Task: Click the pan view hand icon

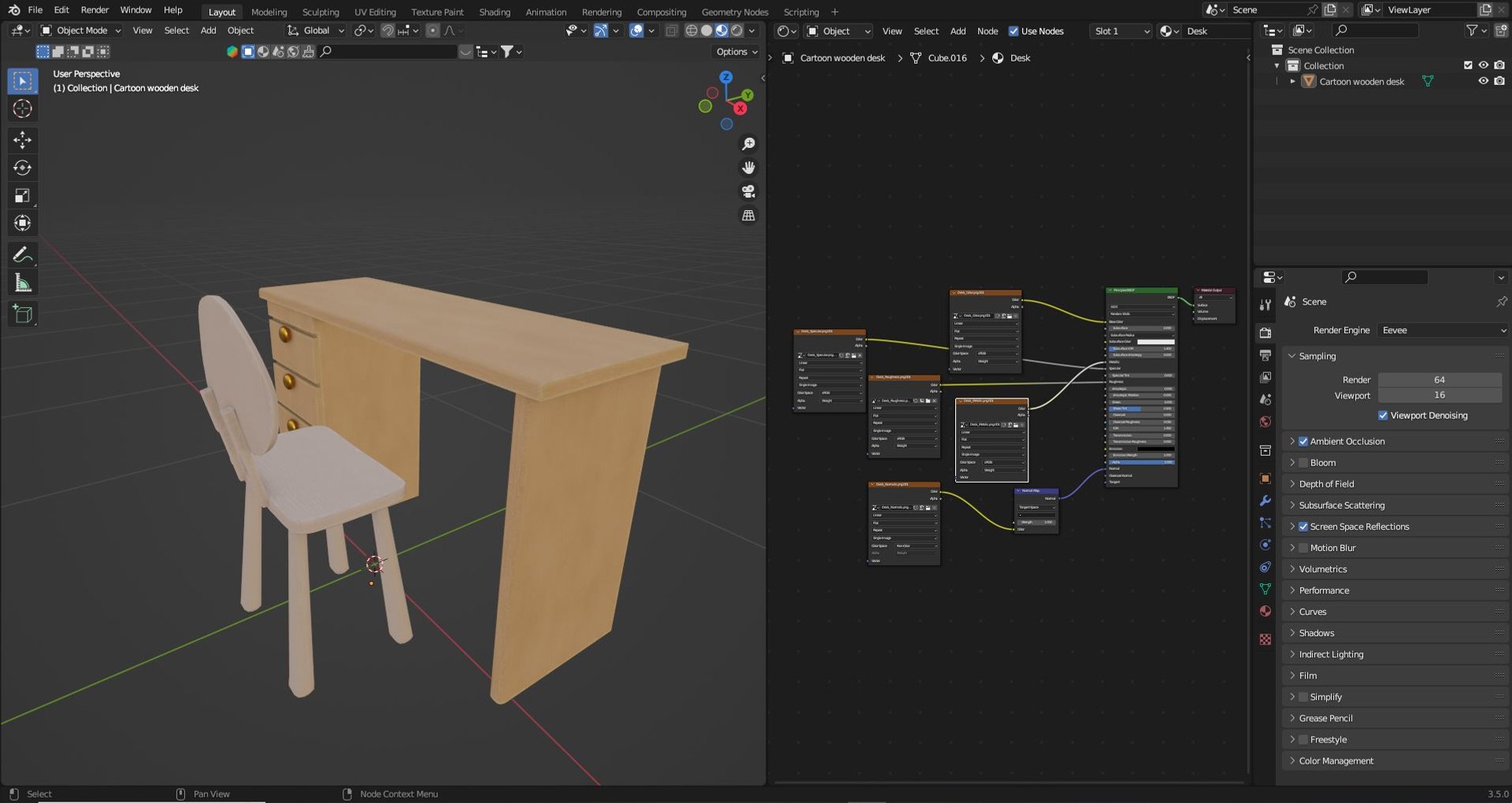Action: click(748, 168)
